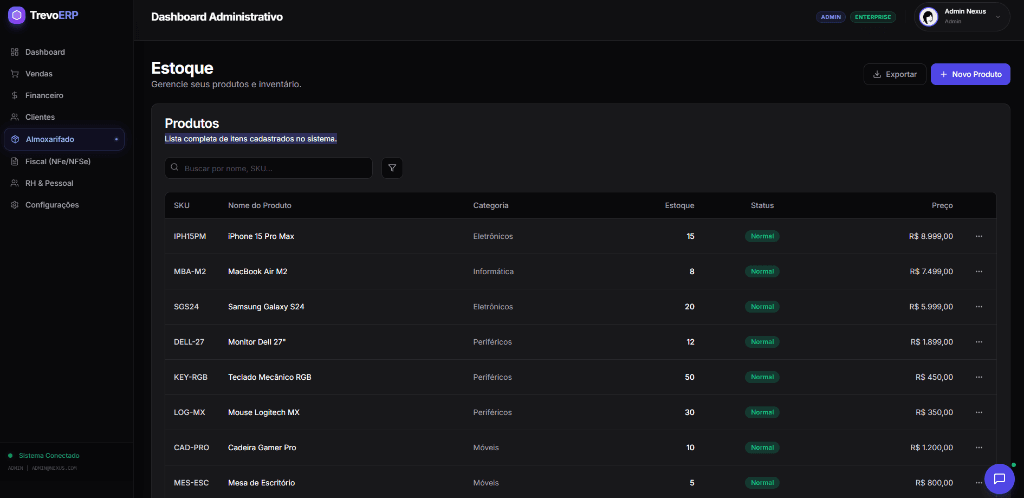
Task: Click the filter funnel icon beside search
Action: 392,168
